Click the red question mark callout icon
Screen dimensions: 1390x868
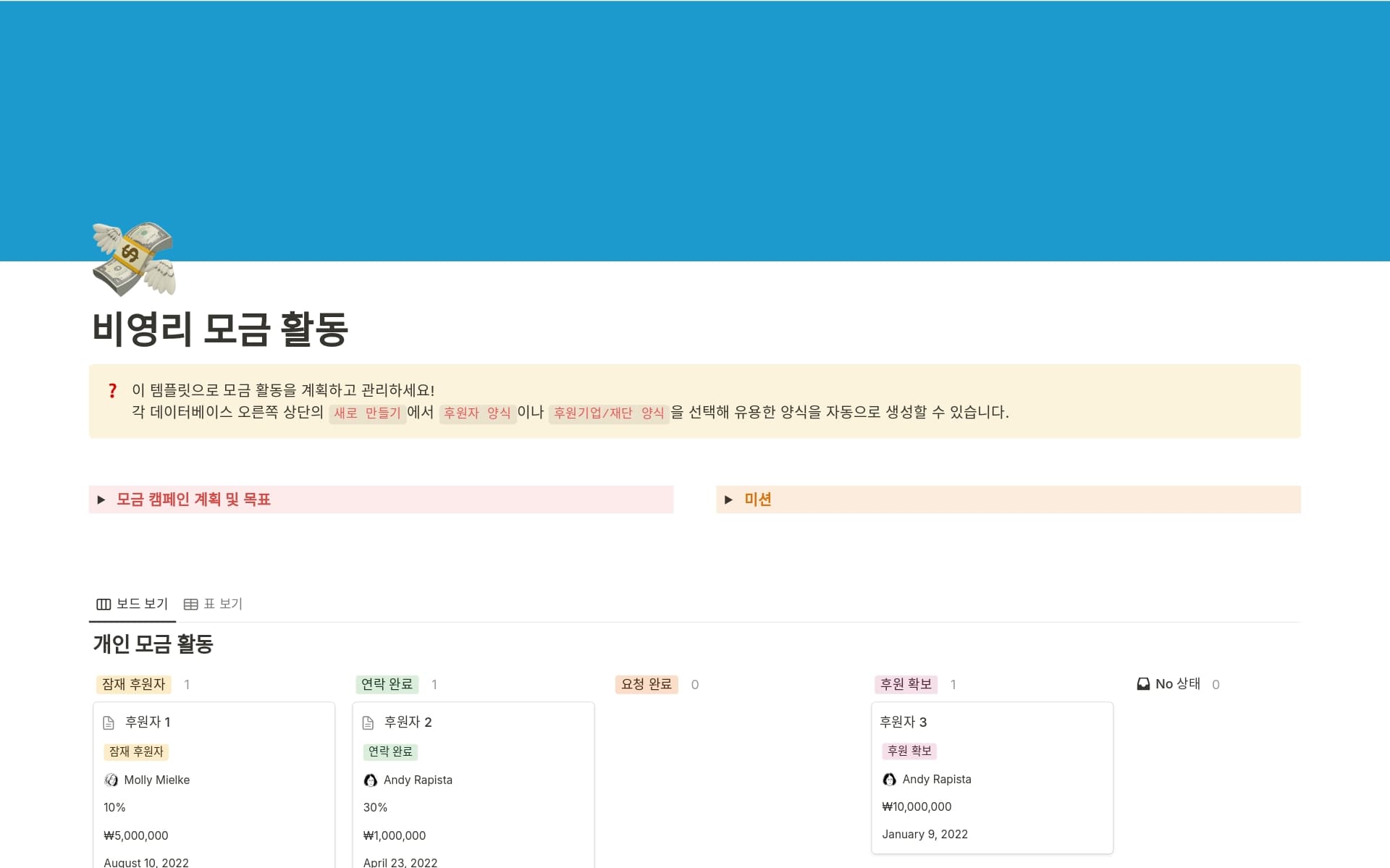[x=112, y=391]
